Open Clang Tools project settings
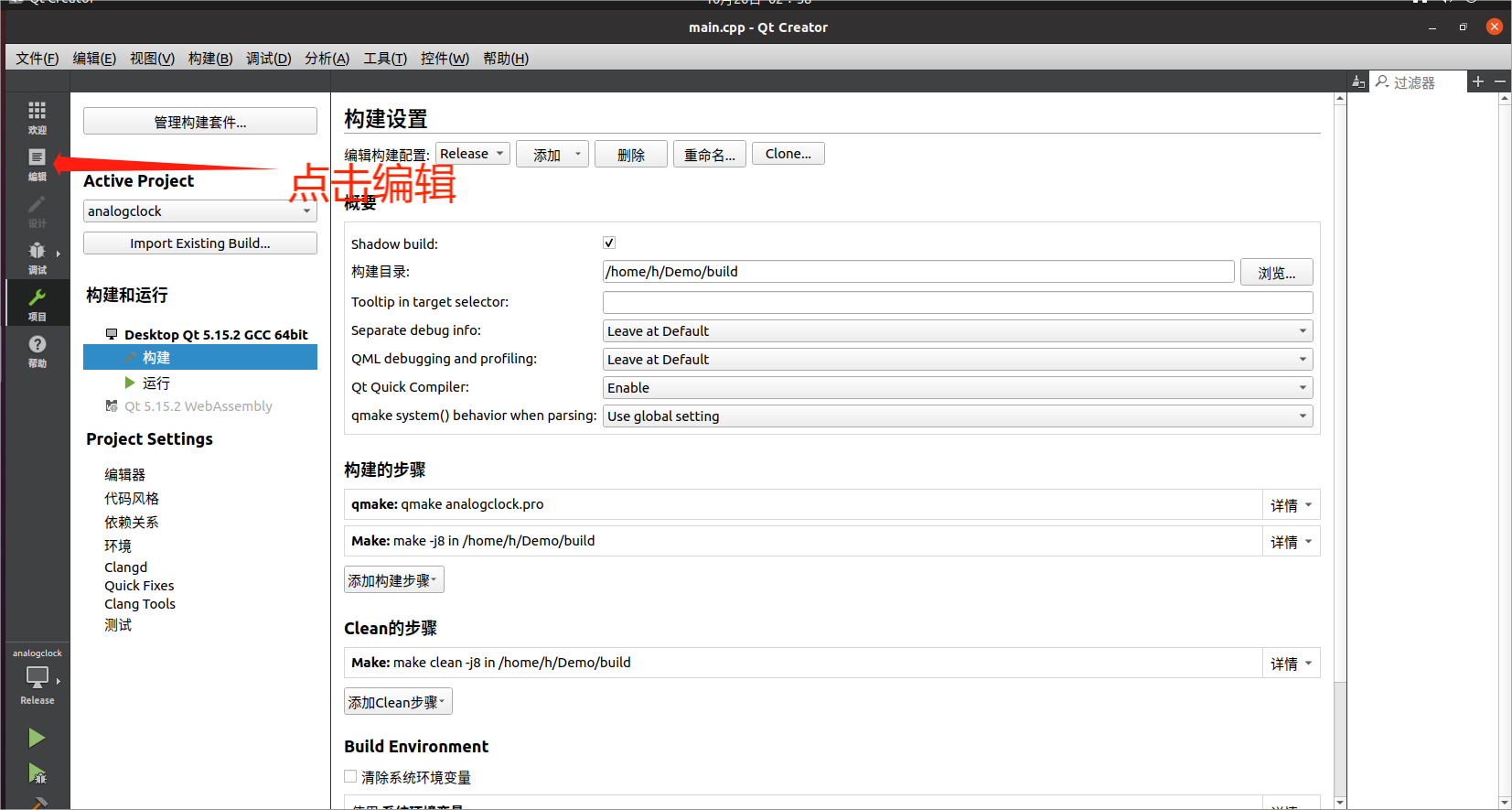 point(140,604)
